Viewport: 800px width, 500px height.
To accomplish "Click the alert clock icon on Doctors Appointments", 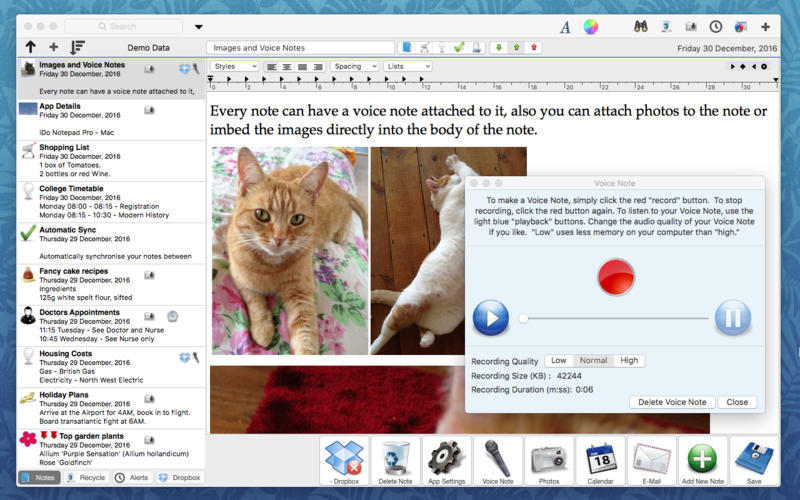I will 172,316.
